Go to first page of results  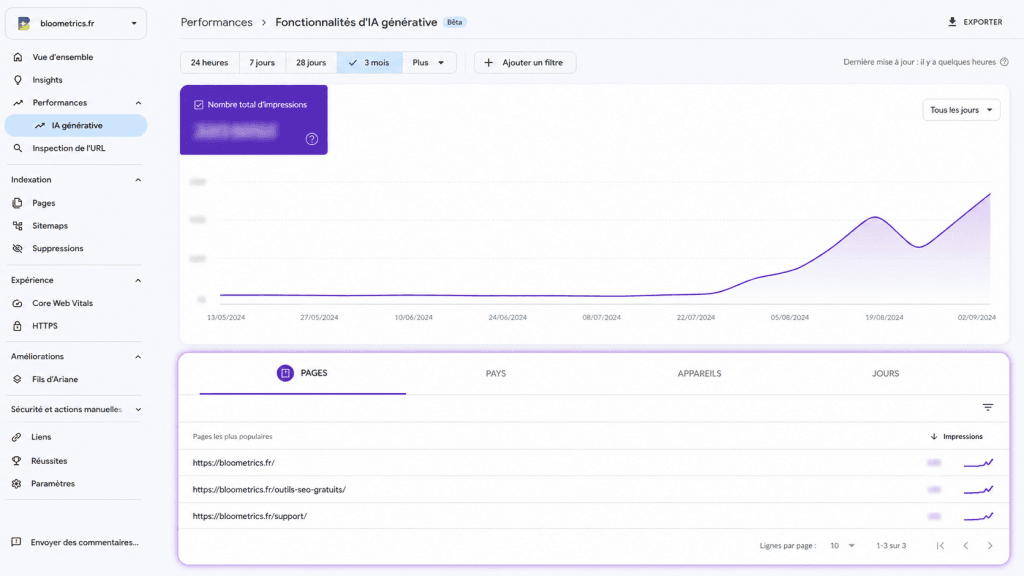coord(940,545)
